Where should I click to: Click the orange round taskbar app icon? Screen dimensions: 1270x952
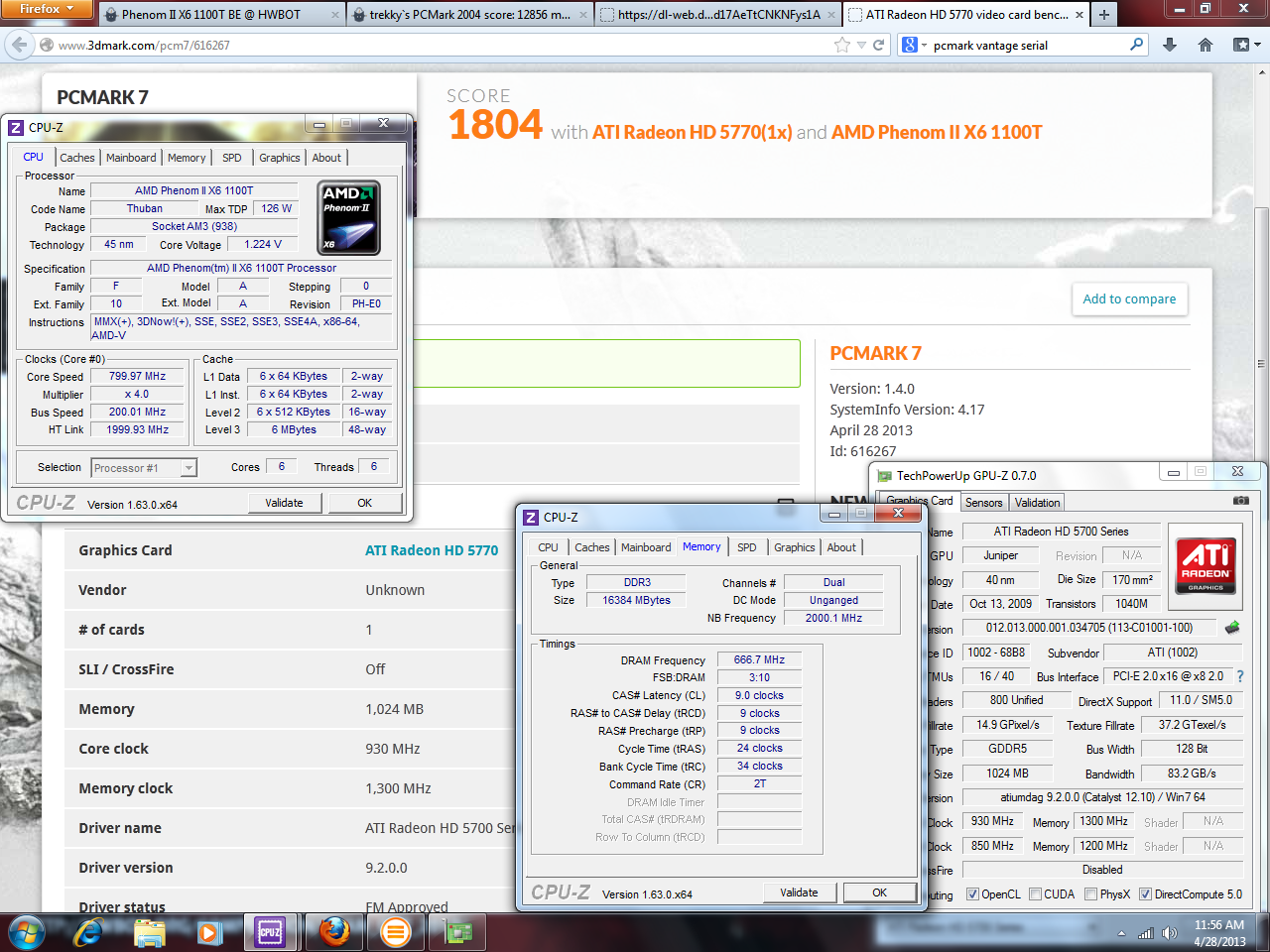point(395,932)
